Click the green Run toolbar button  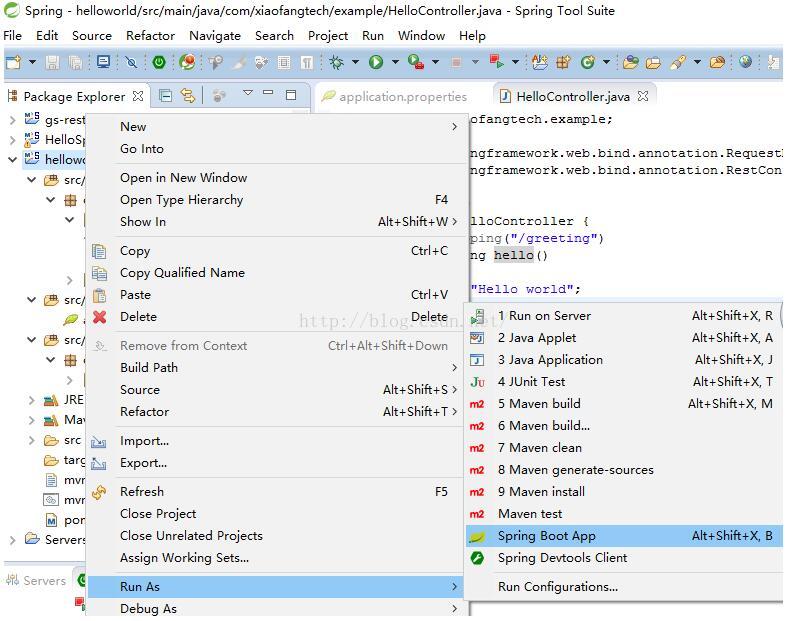pyautogui.click(x=376, y=62)
